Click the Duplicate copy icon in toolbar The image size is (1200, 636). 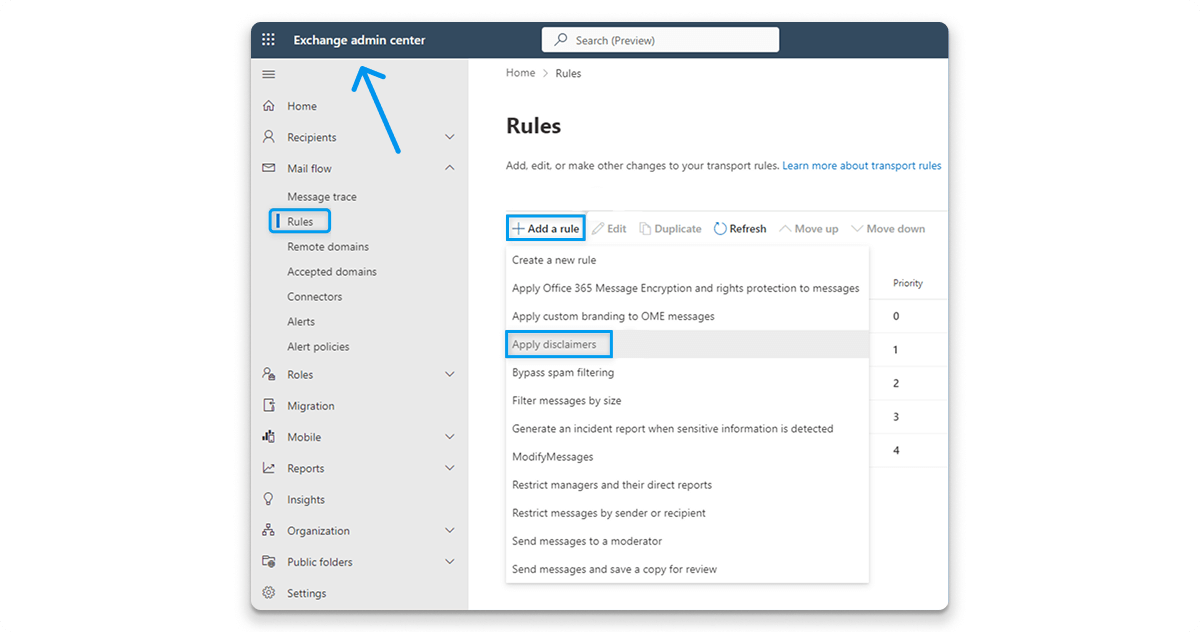pyautogui.click(x=645, y=229)
